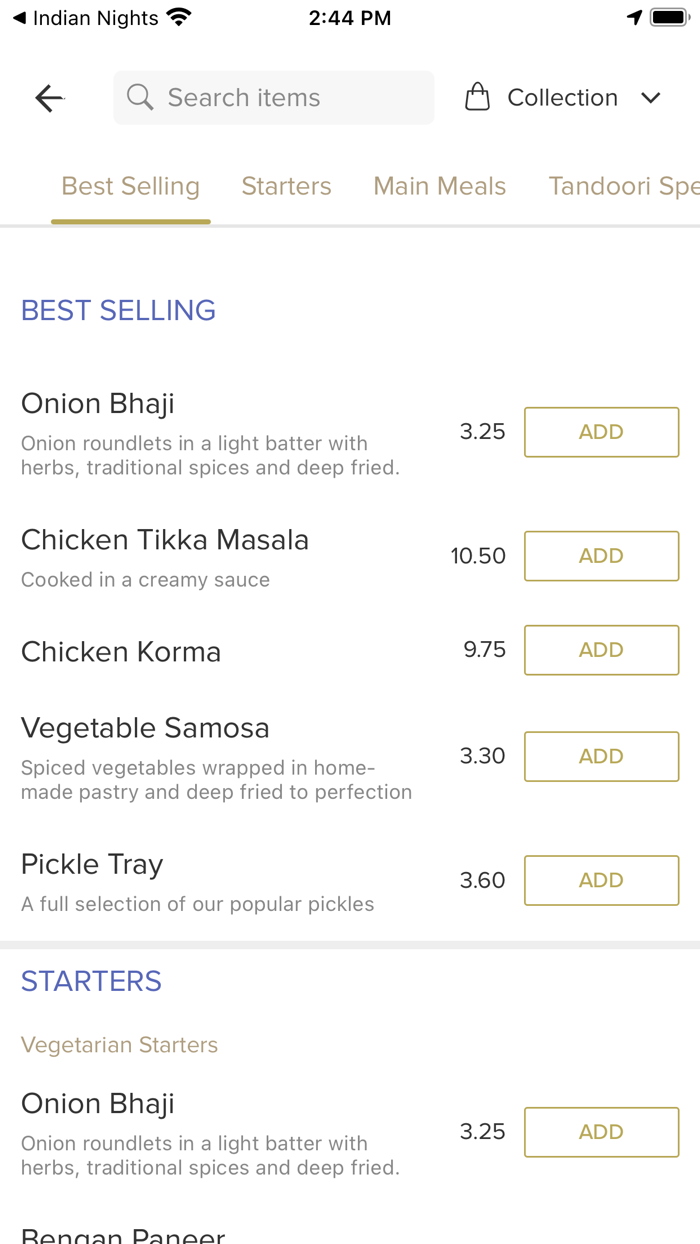Open the Main Meals tab
The height and width of the screenshot is (1244, 700).
coord(440,186)
